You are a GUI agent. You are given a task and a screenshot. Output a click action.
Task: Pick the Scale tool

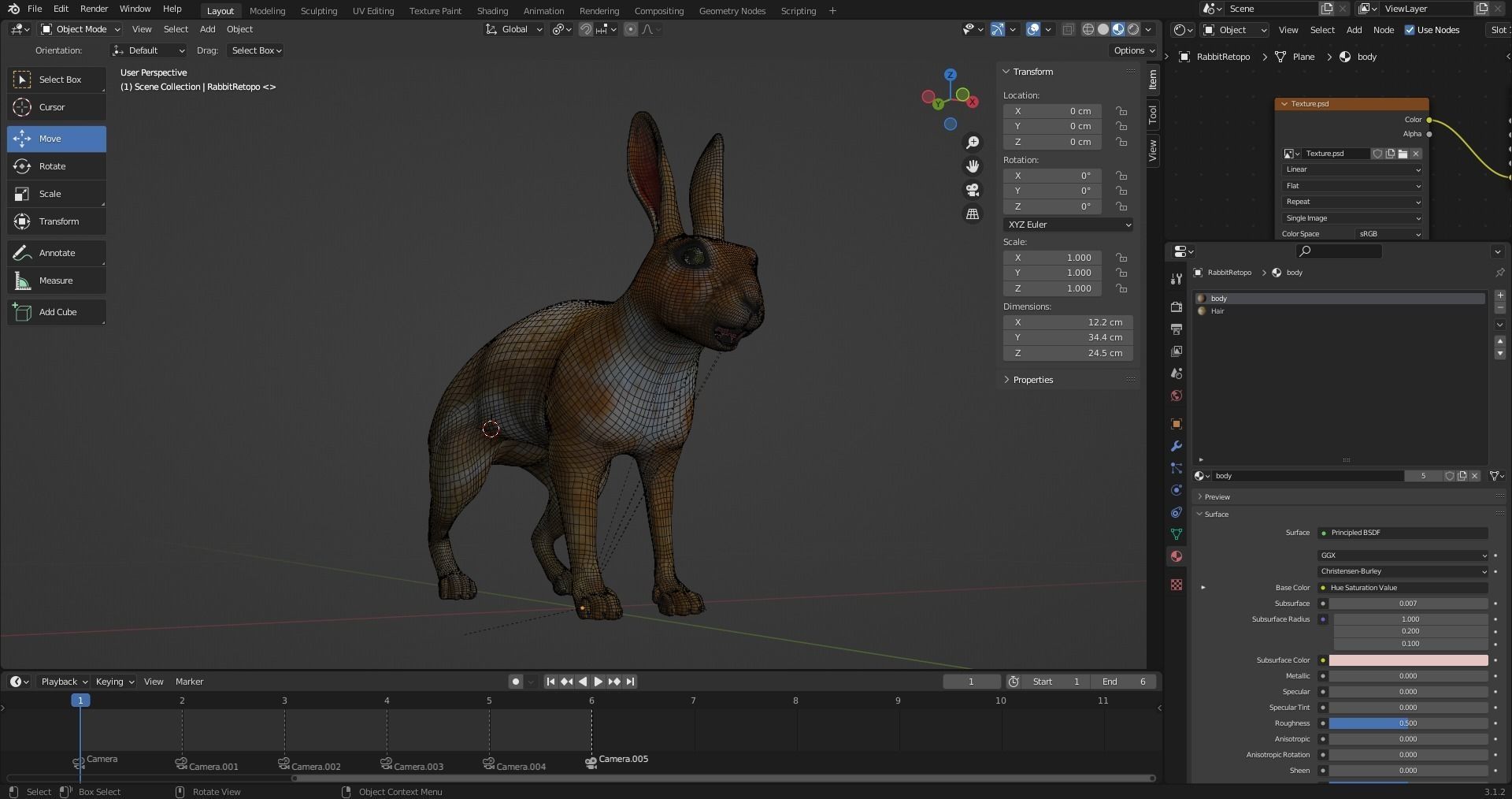pos(57,194)
